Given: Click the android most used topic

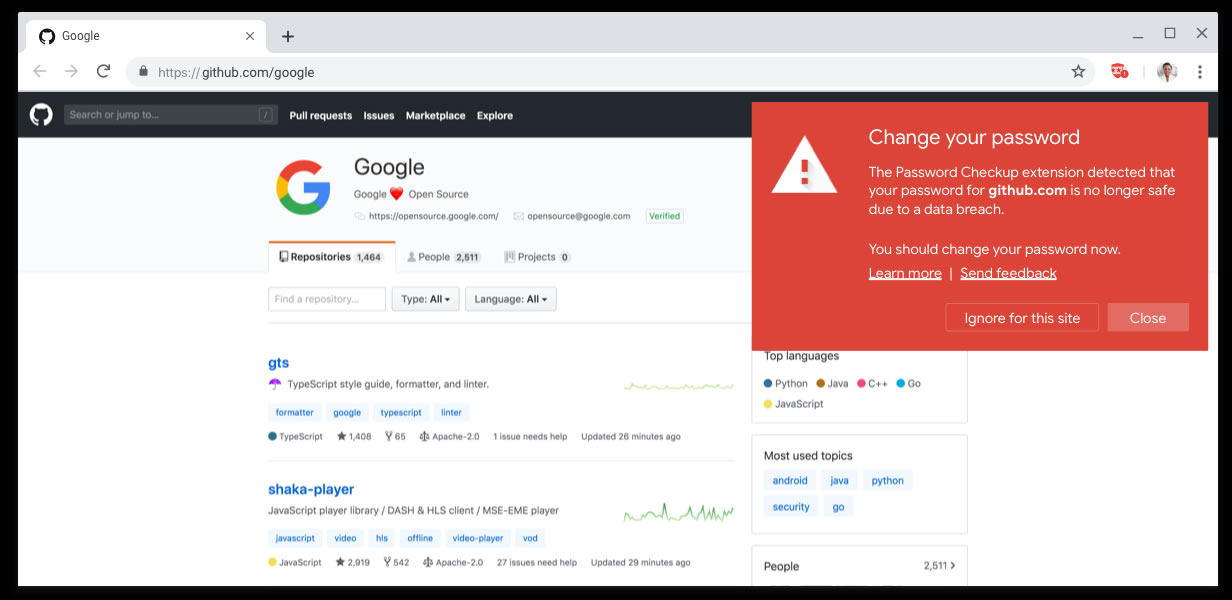Looking at the screenshot, I should pos(790,481).
